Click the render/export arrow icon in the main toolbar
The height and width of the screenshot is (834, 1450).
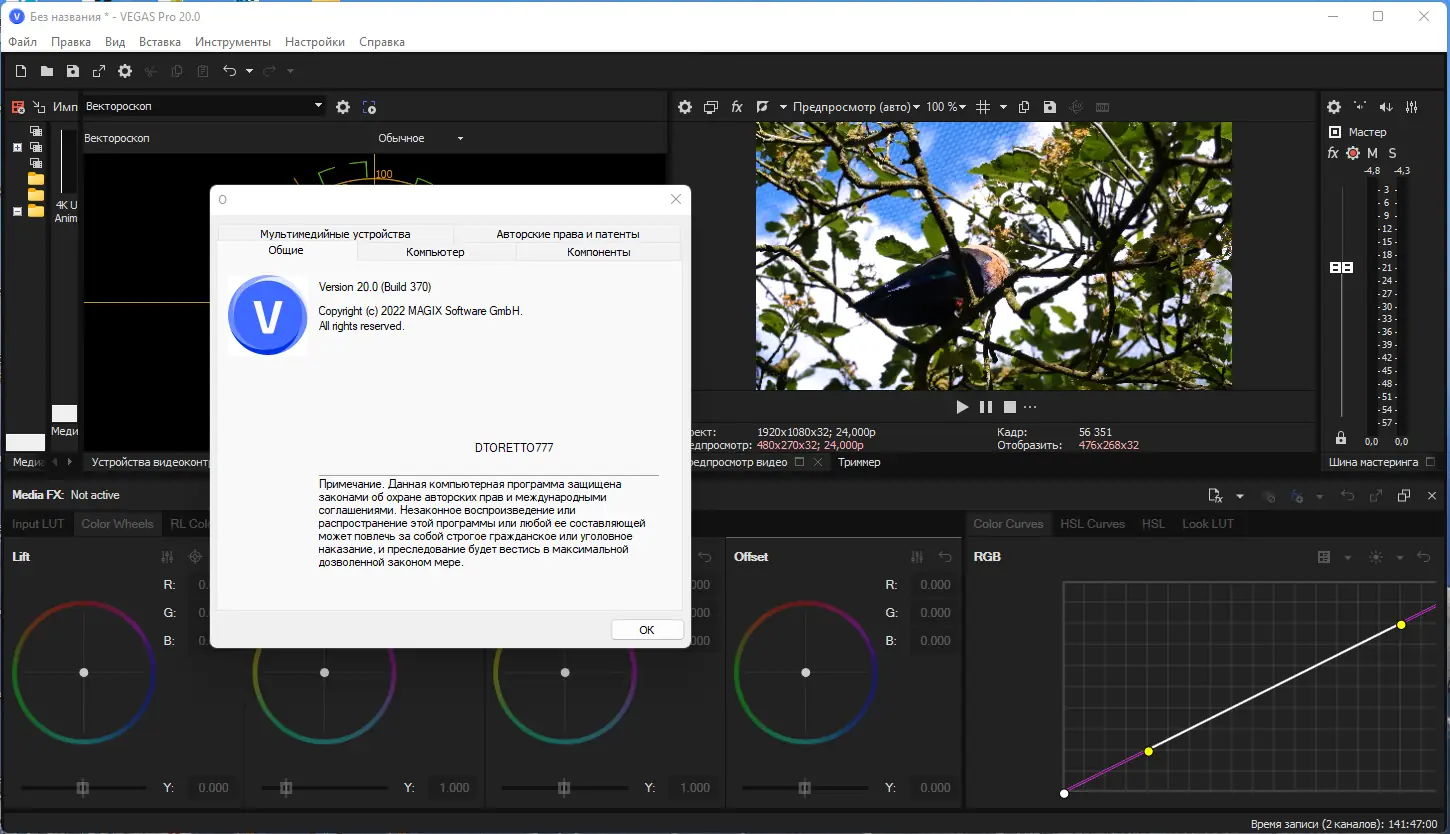99,71
